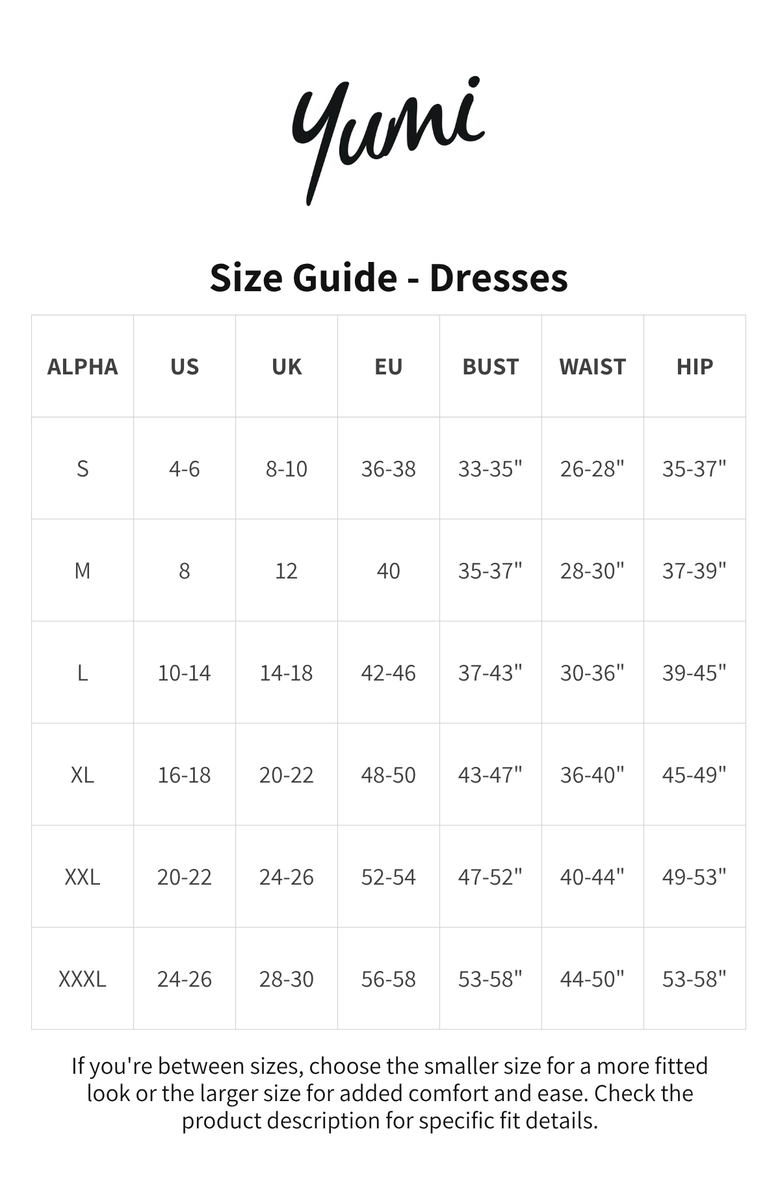Select the XXXL size row label

pos(83,979)
